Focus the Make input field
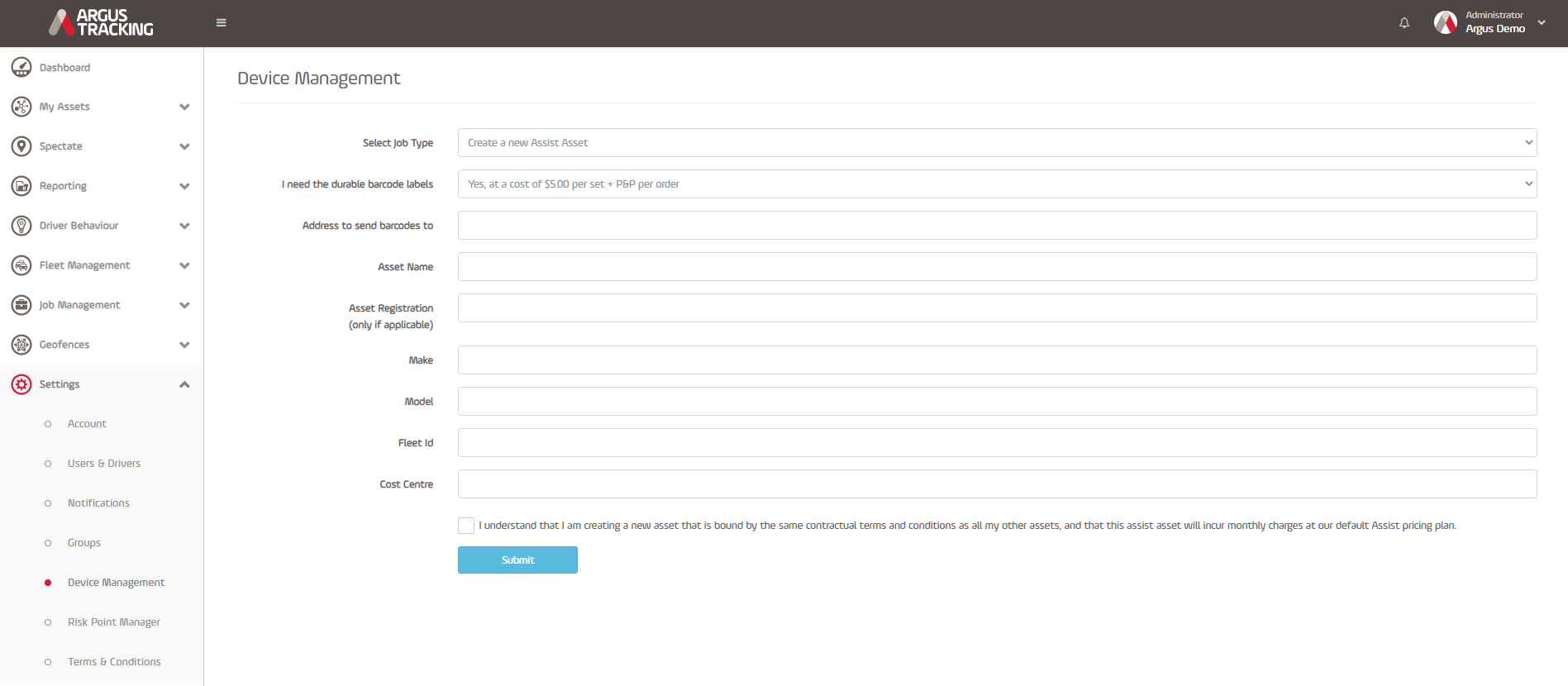The width and height of the screenshot is (1568, 686). click(997, 360)
